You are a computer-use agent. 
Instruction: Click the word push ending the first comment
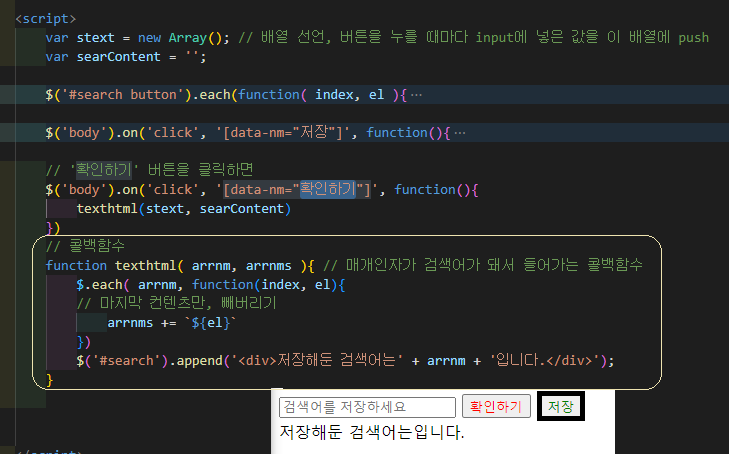694,38
